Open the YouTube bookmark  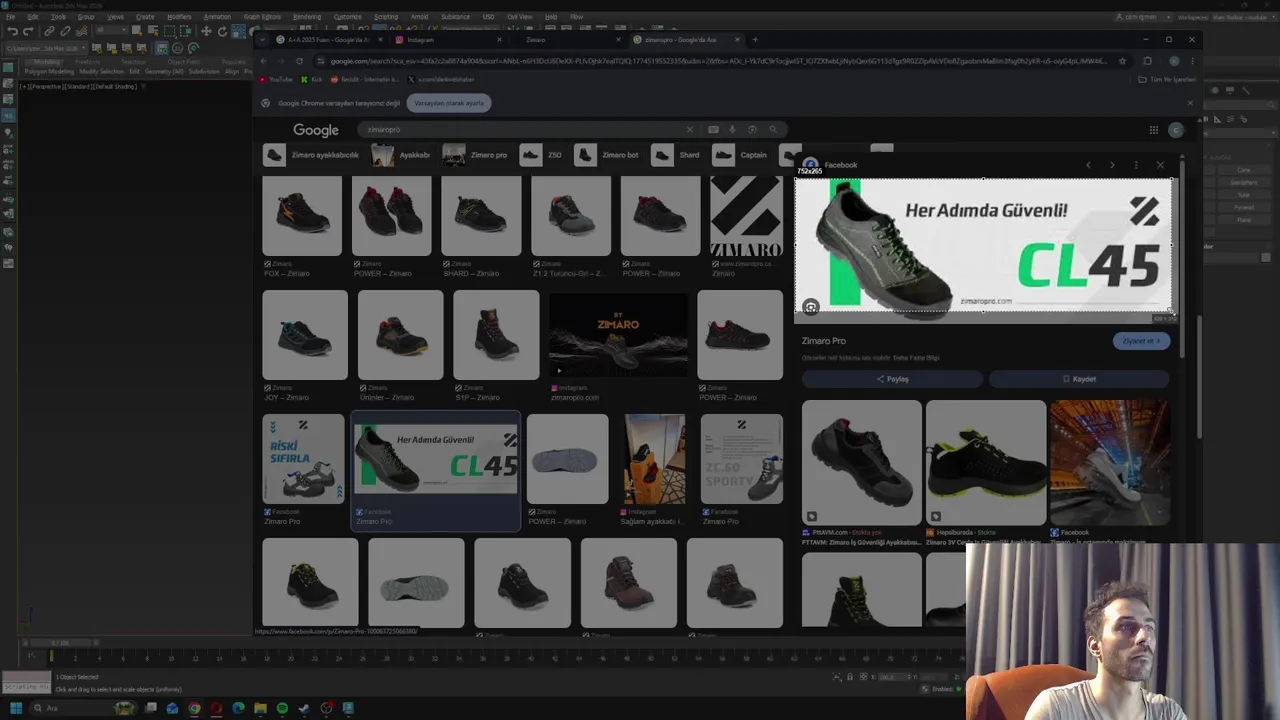(276, 79)
